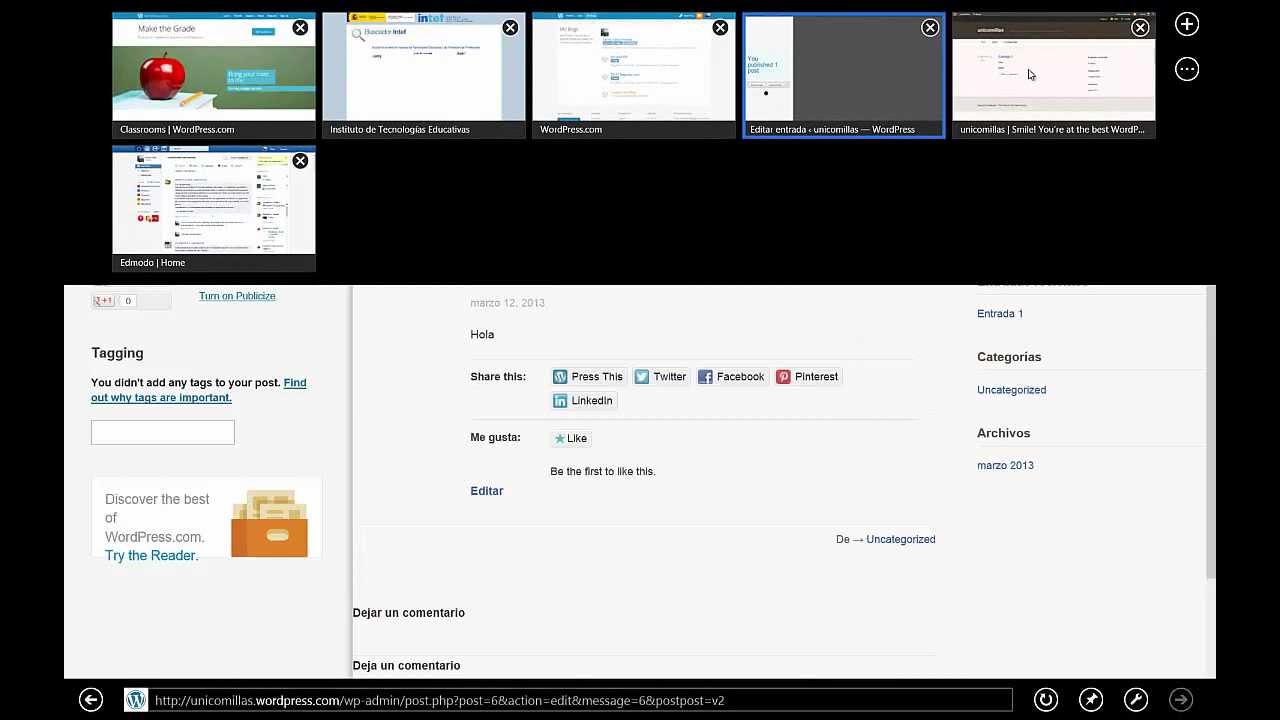Refresh the page with reload icon
Image resolution: width=1280 pixels, height=720 pixels.
click(1046, 700)
